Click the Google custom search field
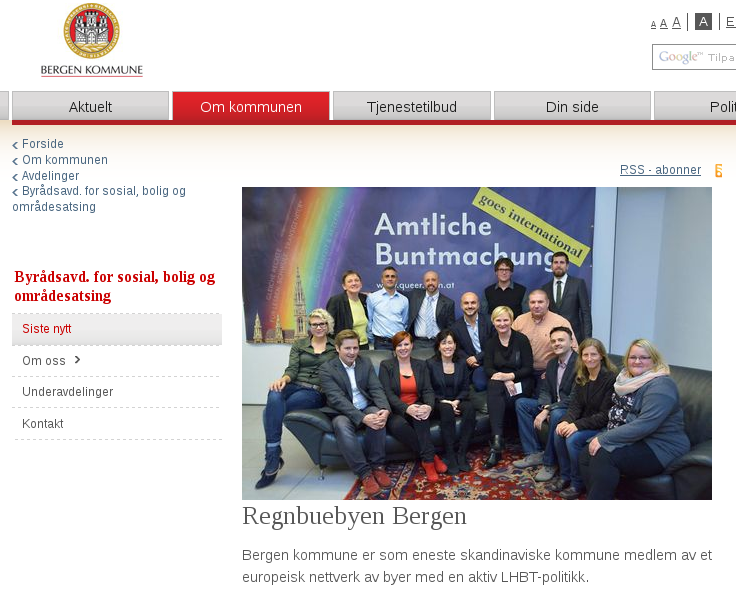 pos(694,57)
